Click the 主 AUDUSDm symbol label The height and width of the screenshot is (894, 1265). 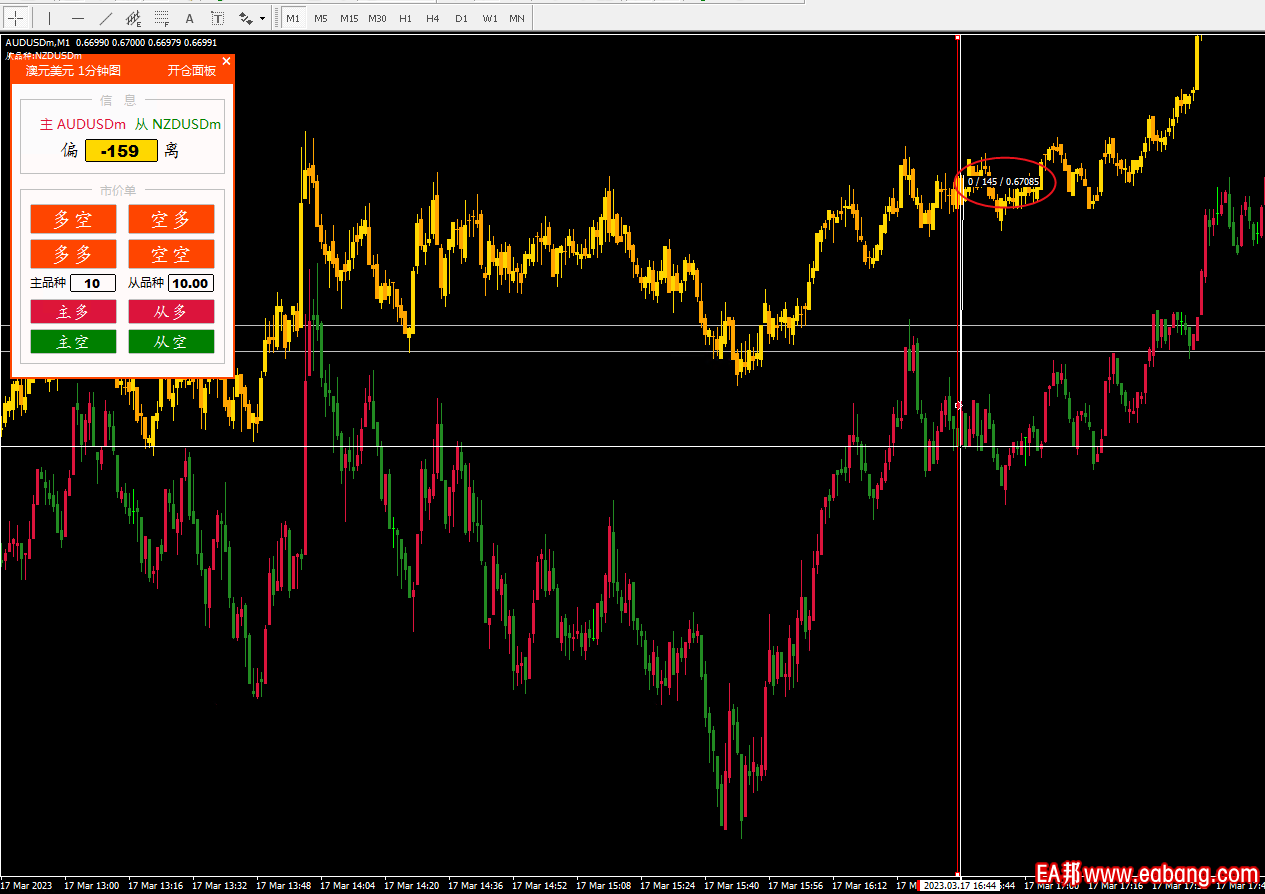(x=83, y=125)
